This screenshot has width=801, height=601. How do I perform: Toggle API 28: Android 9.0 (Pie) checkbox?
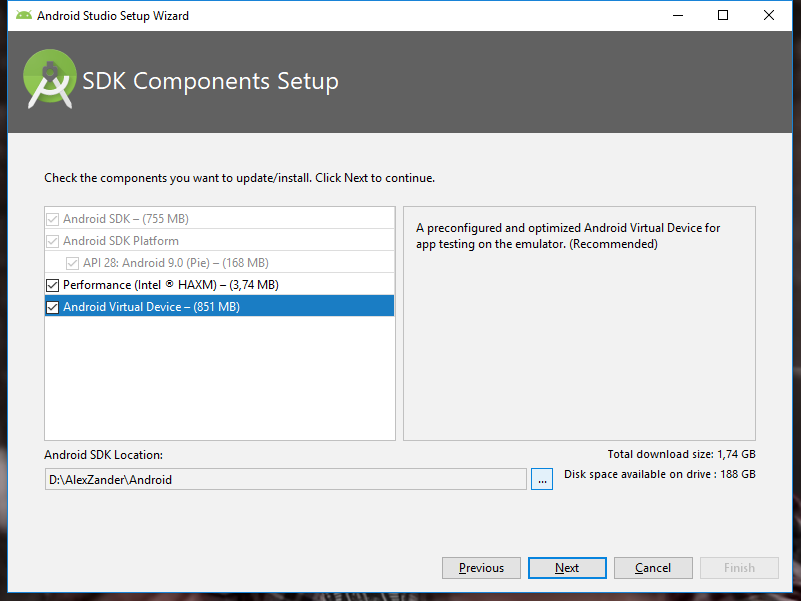tap(73, 263)
